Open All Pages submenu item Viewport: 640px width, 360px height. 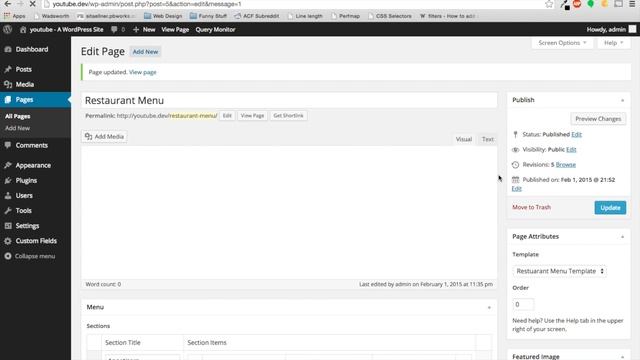click(x=18, y=116)
